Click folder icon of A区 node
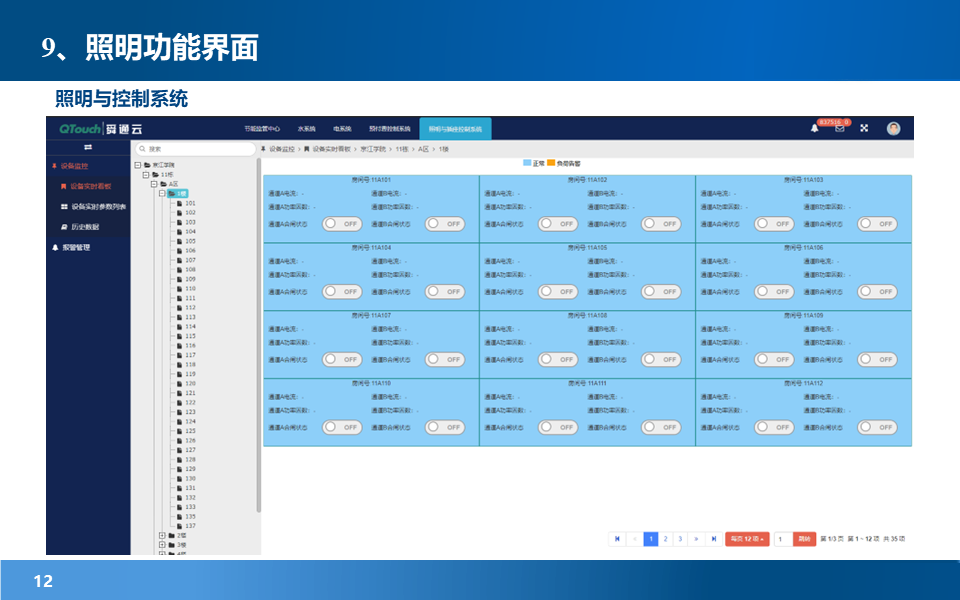This screenshot has height=600, width=960. point(163,184)
